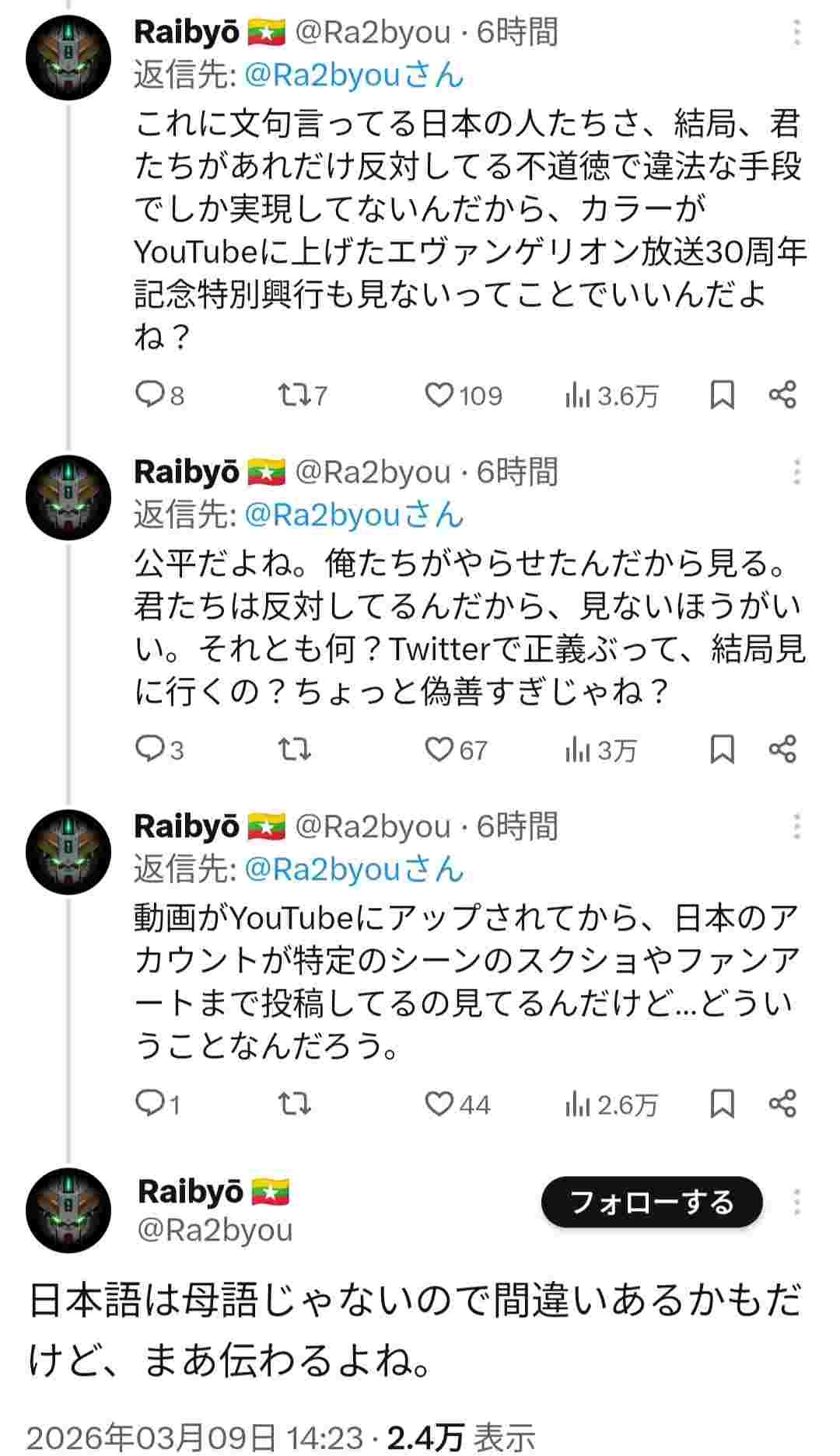Viewport: 840px width, 1456px height.
Task: Like the tweet with 67 likes
Action: coord(439,749)
